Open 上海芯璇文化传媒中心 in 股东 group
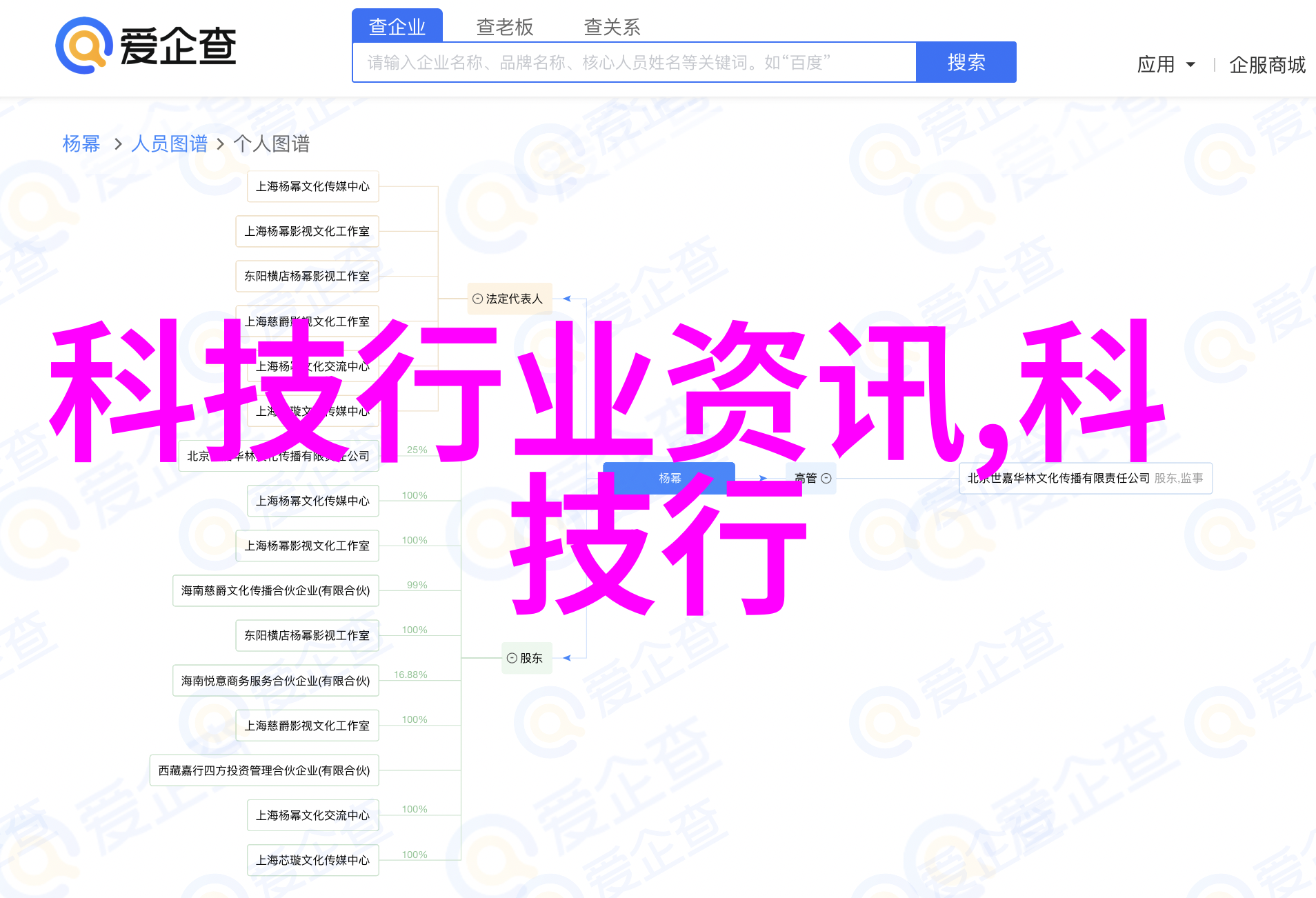 coord(313,860)
